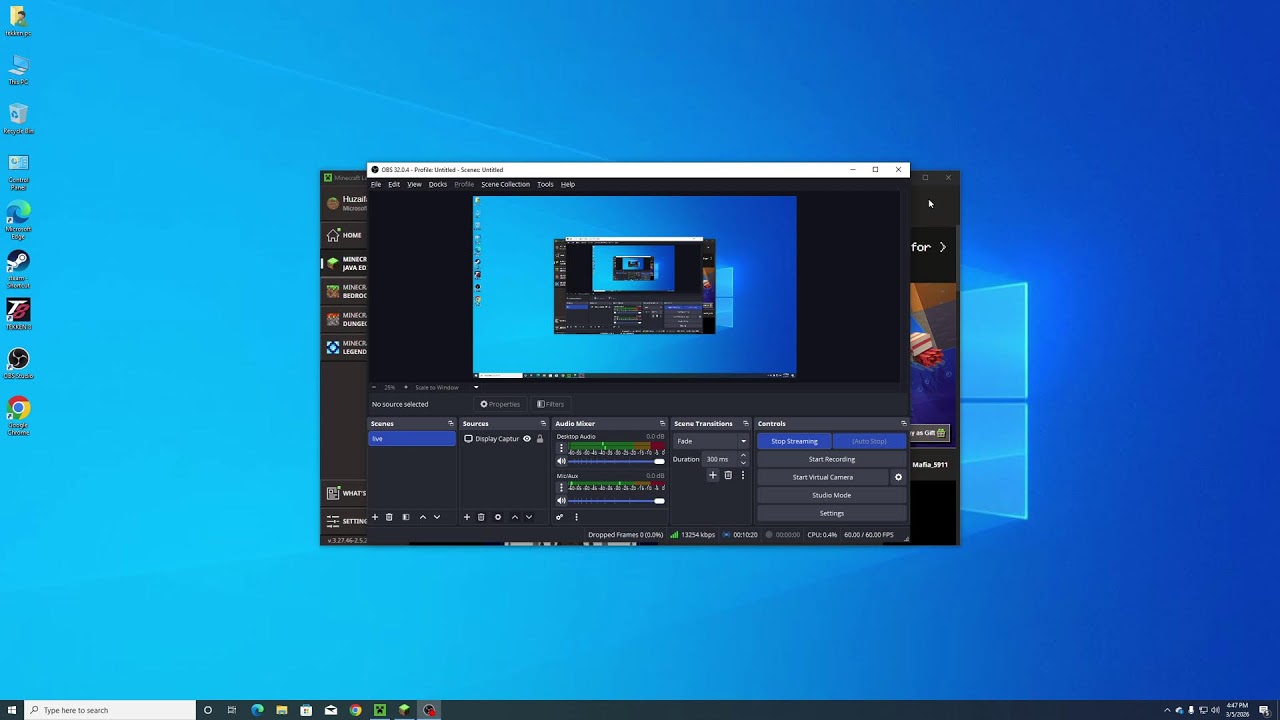Screen dimensions: 1280x720
Task: Open the Scene Collection menu
Action: point(505,184)
